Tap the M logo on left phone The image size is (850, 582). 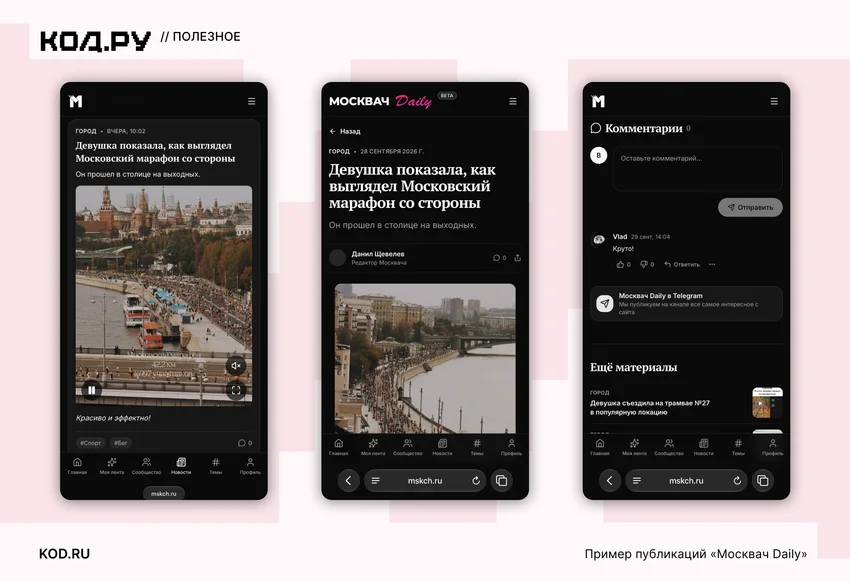76,101
